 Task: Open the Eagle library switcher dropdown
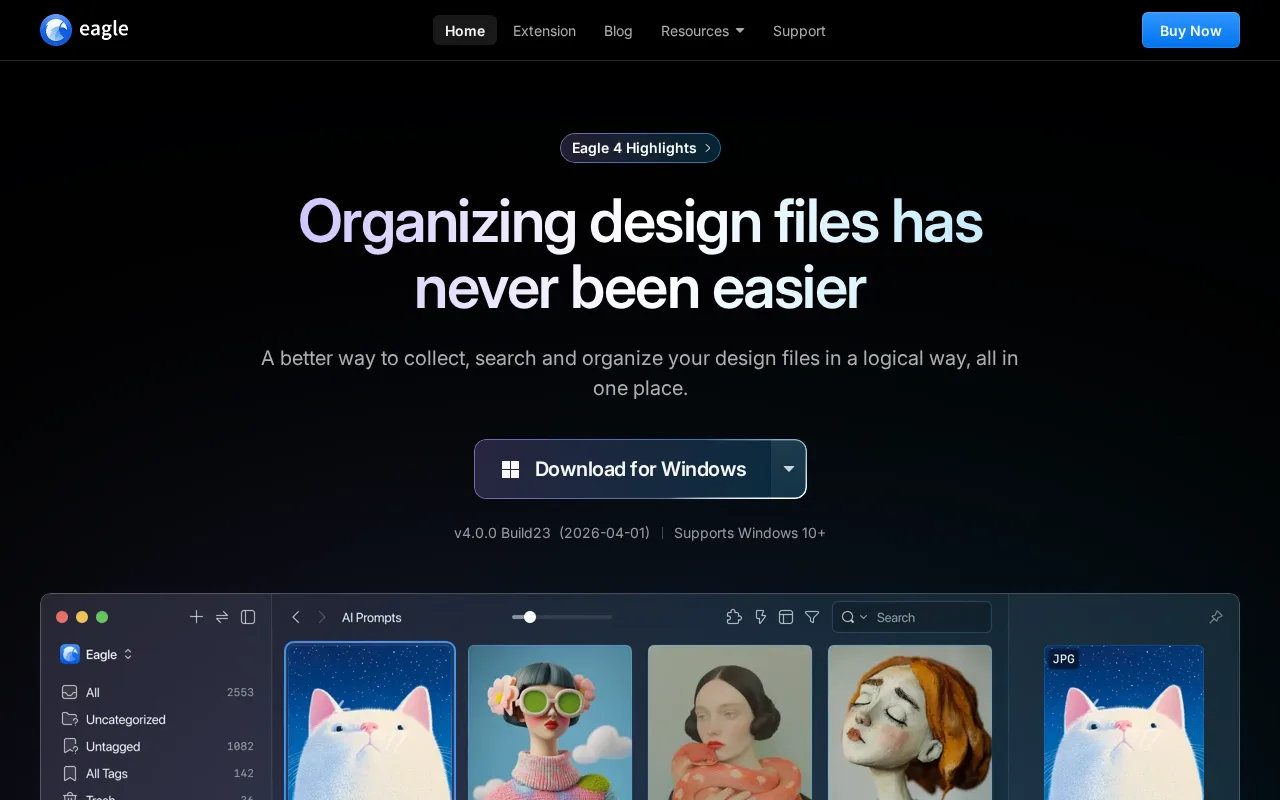97,654
